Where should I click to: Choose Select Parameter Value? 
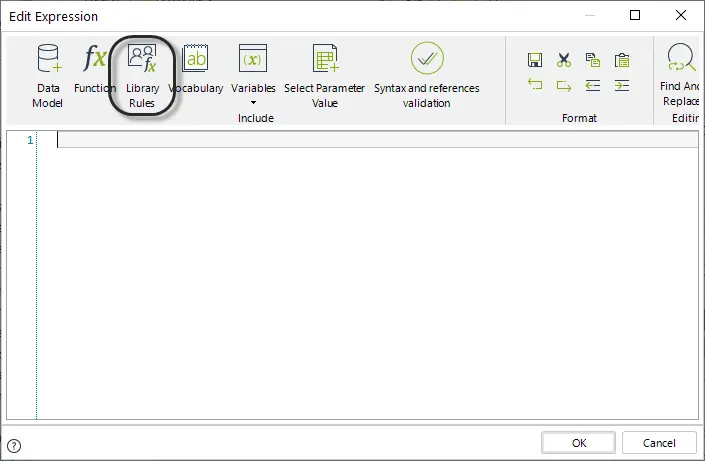pos(325,76)
